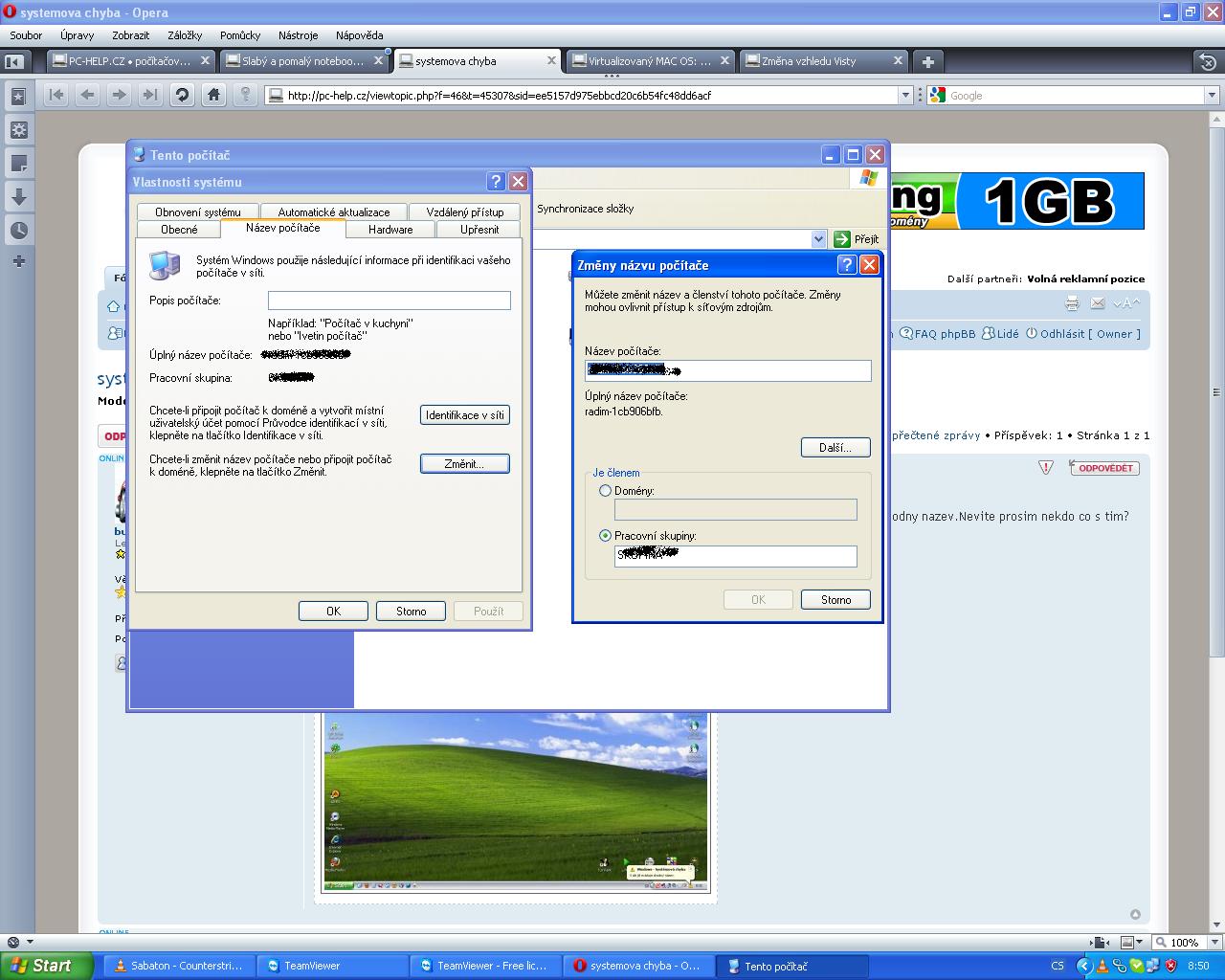Open the Opera Bookmarks panel star icon
Viewport: 1225px width, 980px height.
tap(18, 97)
